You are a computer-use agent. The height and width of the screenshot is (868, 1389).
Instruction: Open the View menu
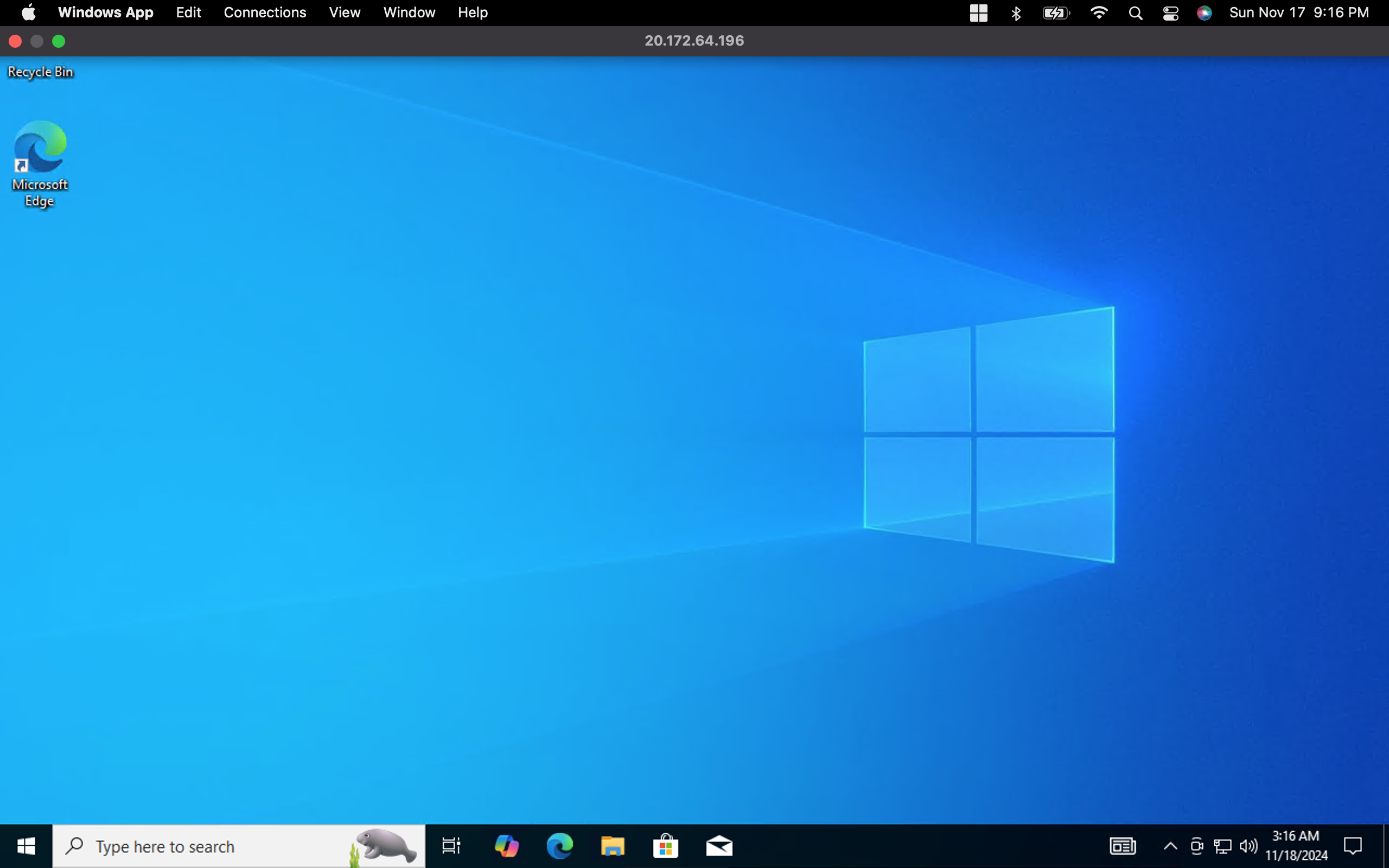click(345, 12)
